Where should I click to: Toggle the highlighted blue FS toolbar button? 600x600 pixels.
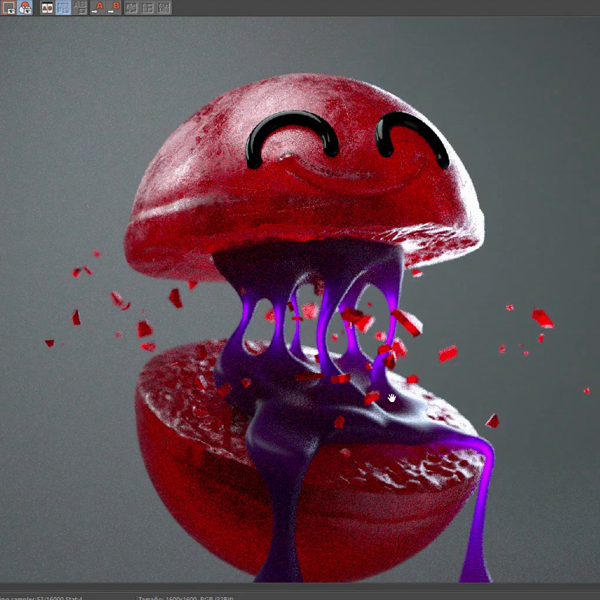click(62, 7)
